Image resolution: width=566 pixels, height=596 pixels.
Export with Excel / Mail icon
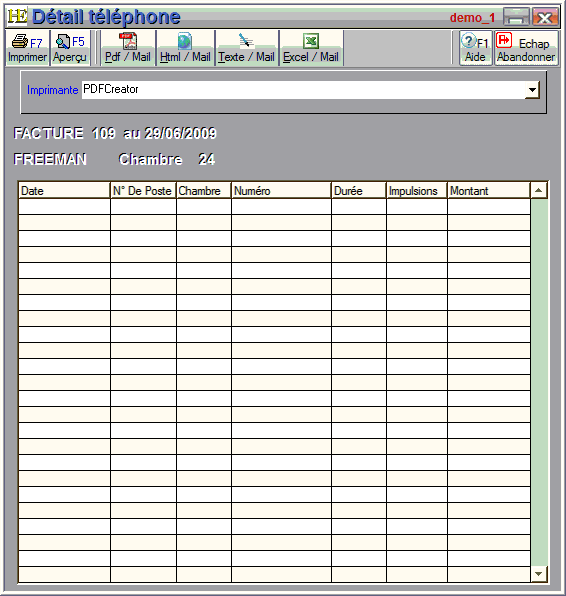click(311, 41)
